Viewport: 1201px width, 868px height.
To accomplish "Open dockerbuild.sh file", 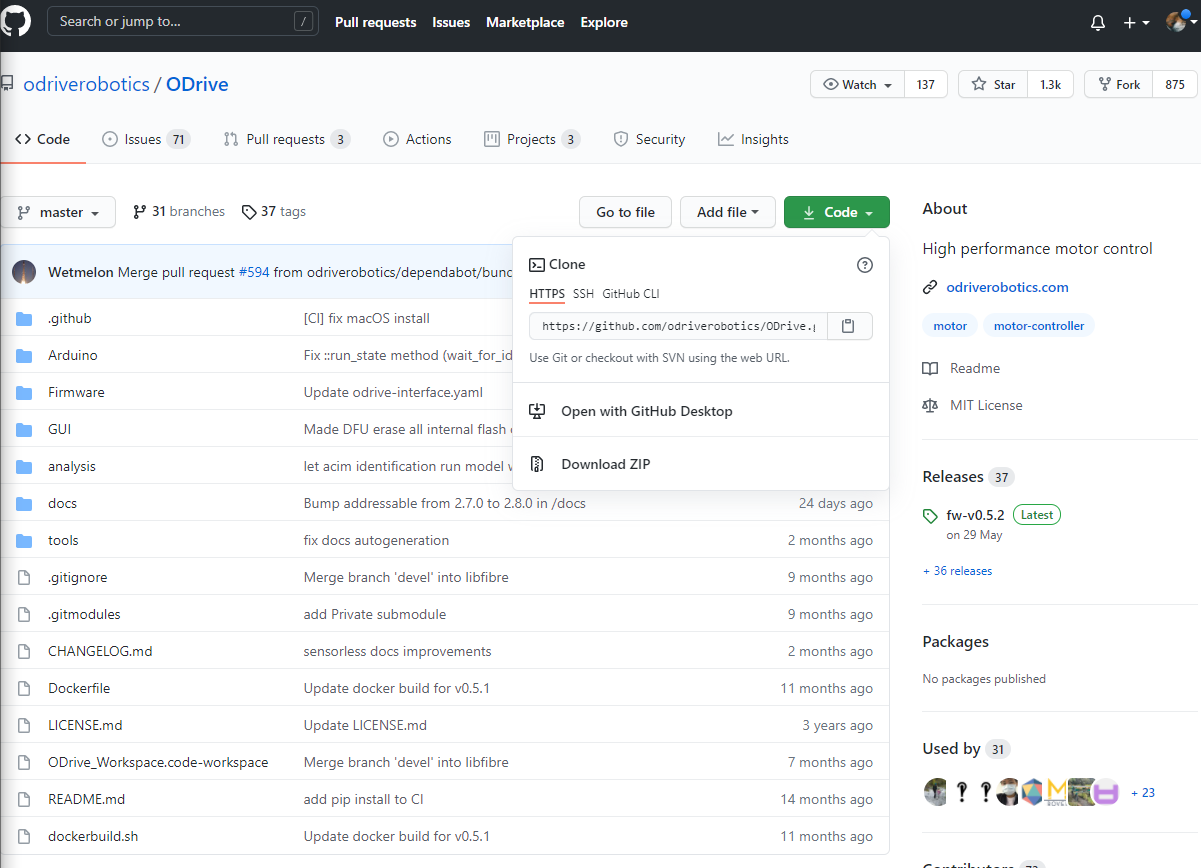I will click(x=93, y=836).
